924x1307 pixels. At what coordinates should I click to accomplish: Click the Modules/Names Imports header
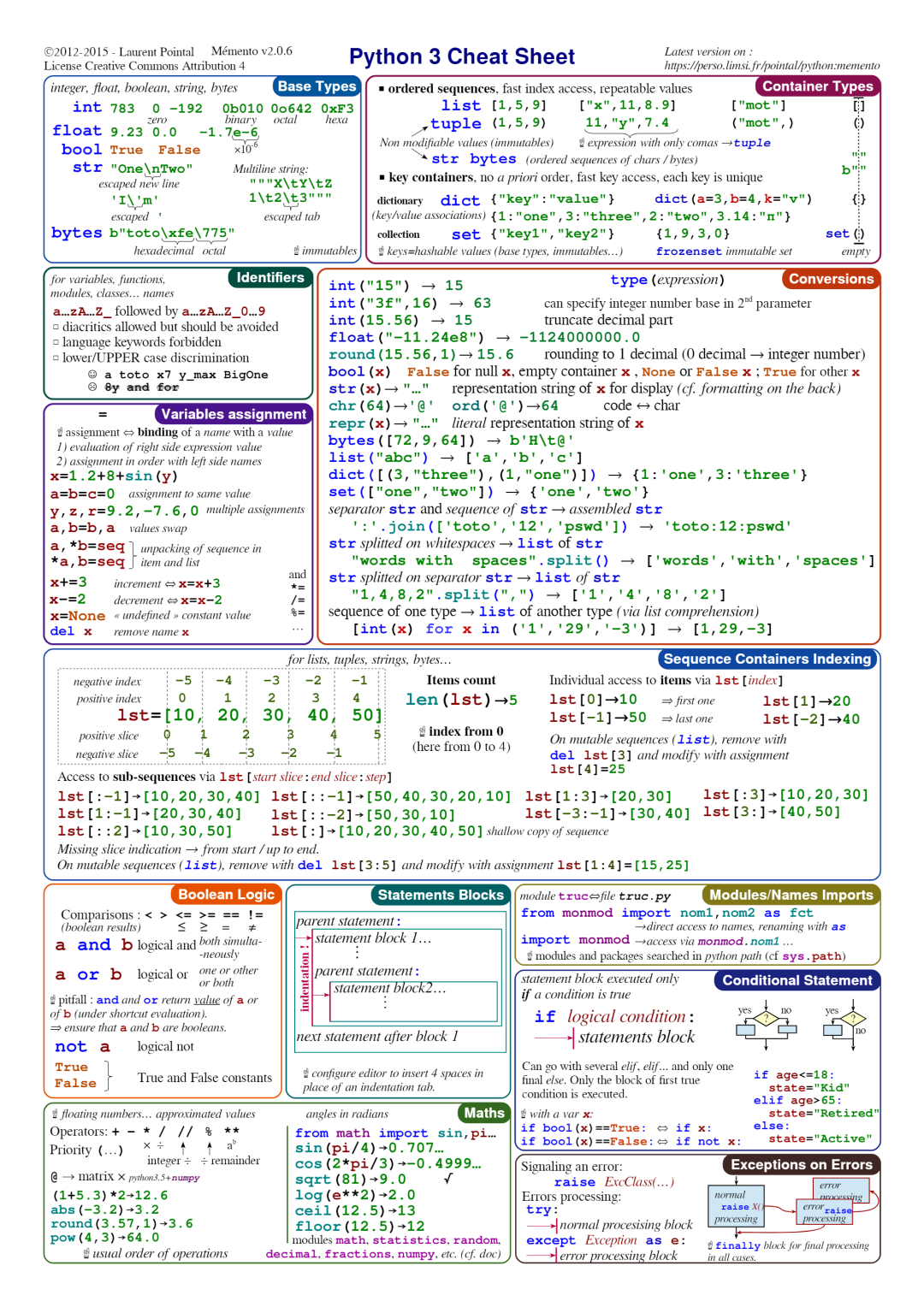pos(791,895)
